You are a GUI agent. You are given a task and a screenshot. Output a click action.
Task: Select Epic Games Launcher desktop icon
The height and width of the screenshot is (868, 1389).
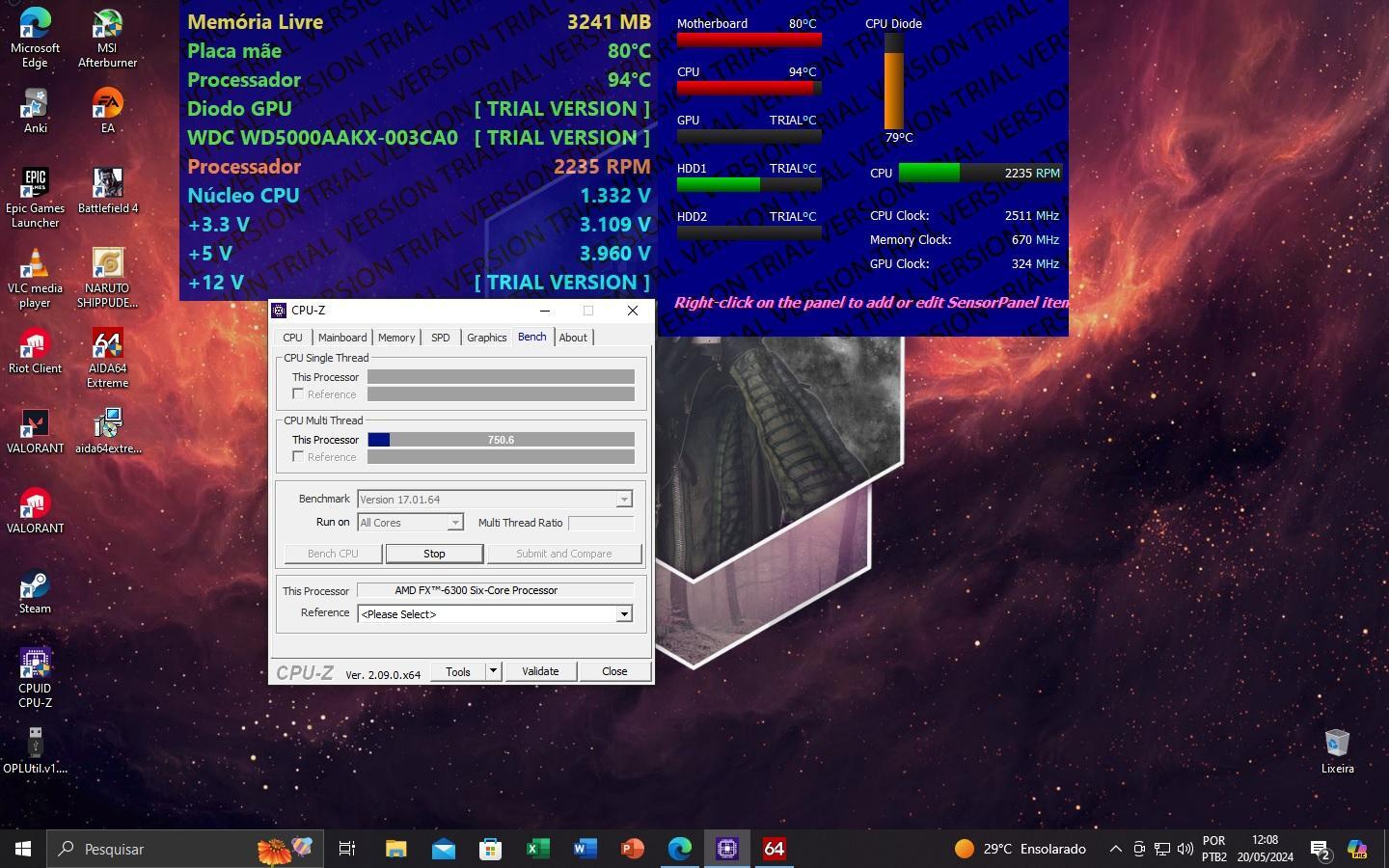pyautogui.click(x=35, y=198)
